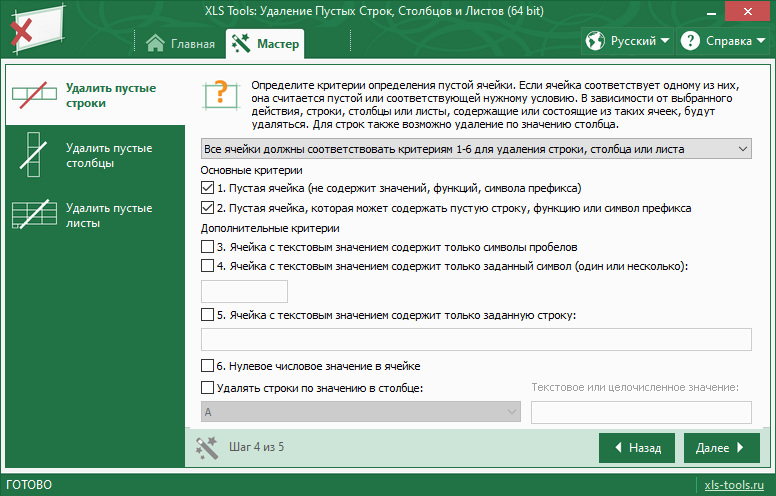The image size is (776, 496).
Task: Open the Русский language dropdown
Action: [627, 41]
